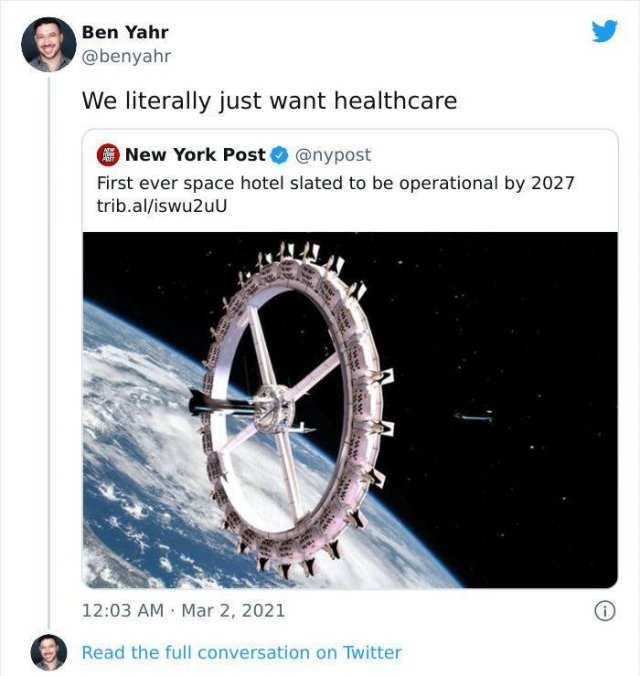
Task: Click the quoted space hotel headline text
Action: tap(336, 183)
